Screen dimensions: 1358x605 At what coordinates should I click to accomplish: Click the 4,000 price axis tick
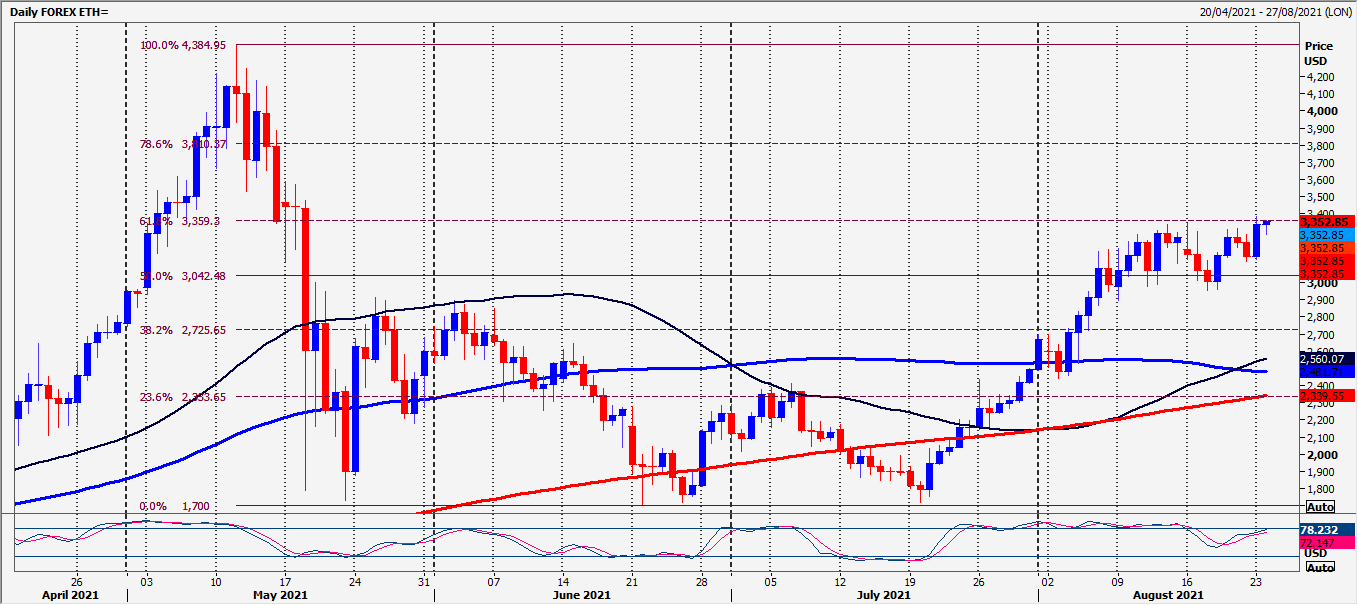click(1321, 111)
